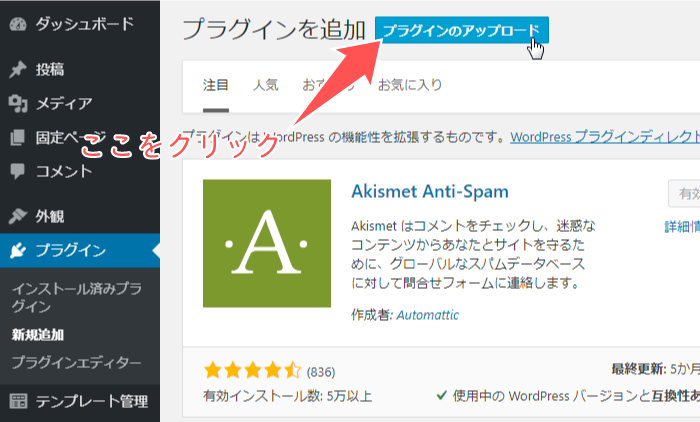700x422 pixels.
Task: Open Automattic author link
Action: coord(428,315)
